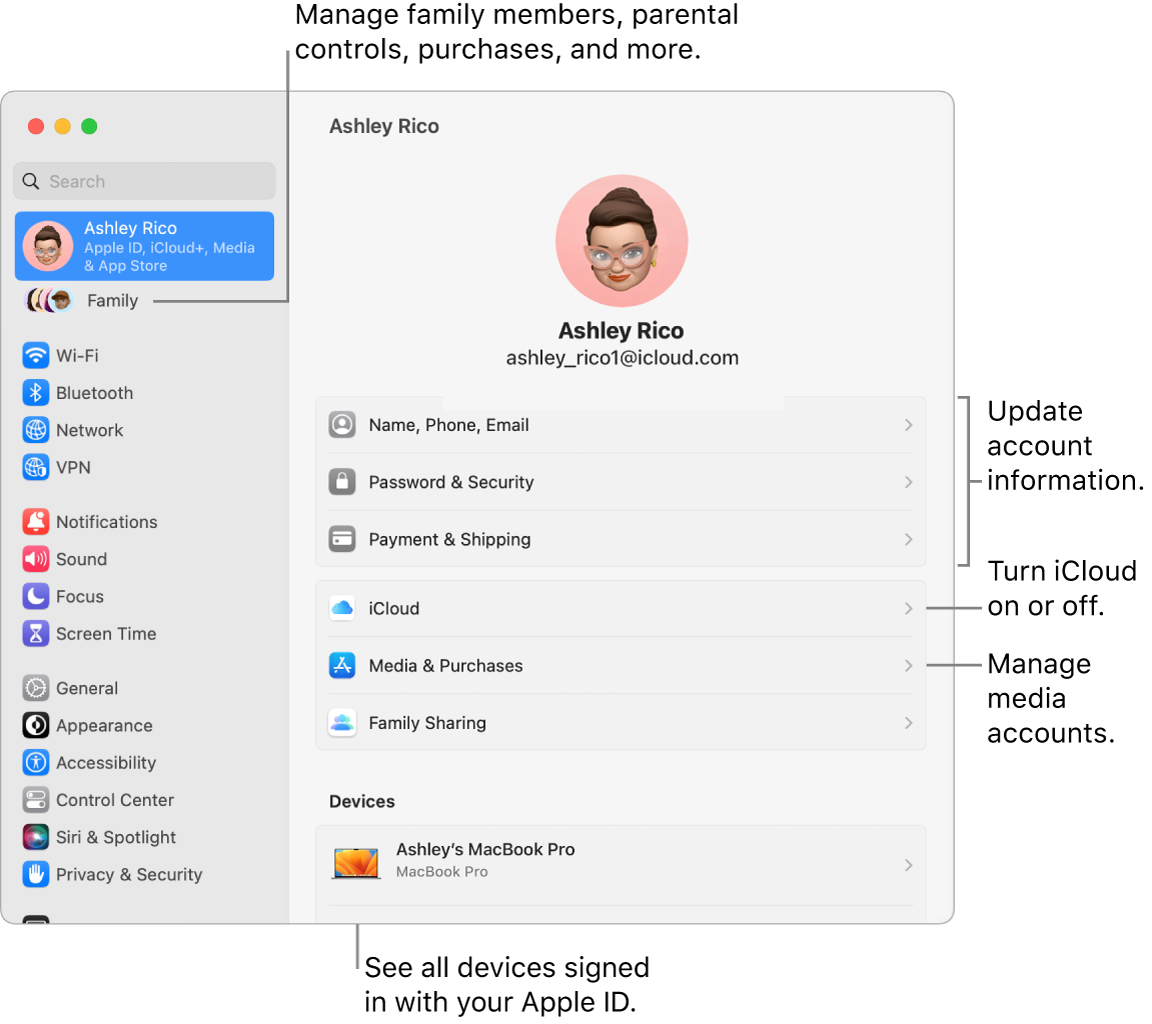Select the Notifications bell icon

point(35,521)
